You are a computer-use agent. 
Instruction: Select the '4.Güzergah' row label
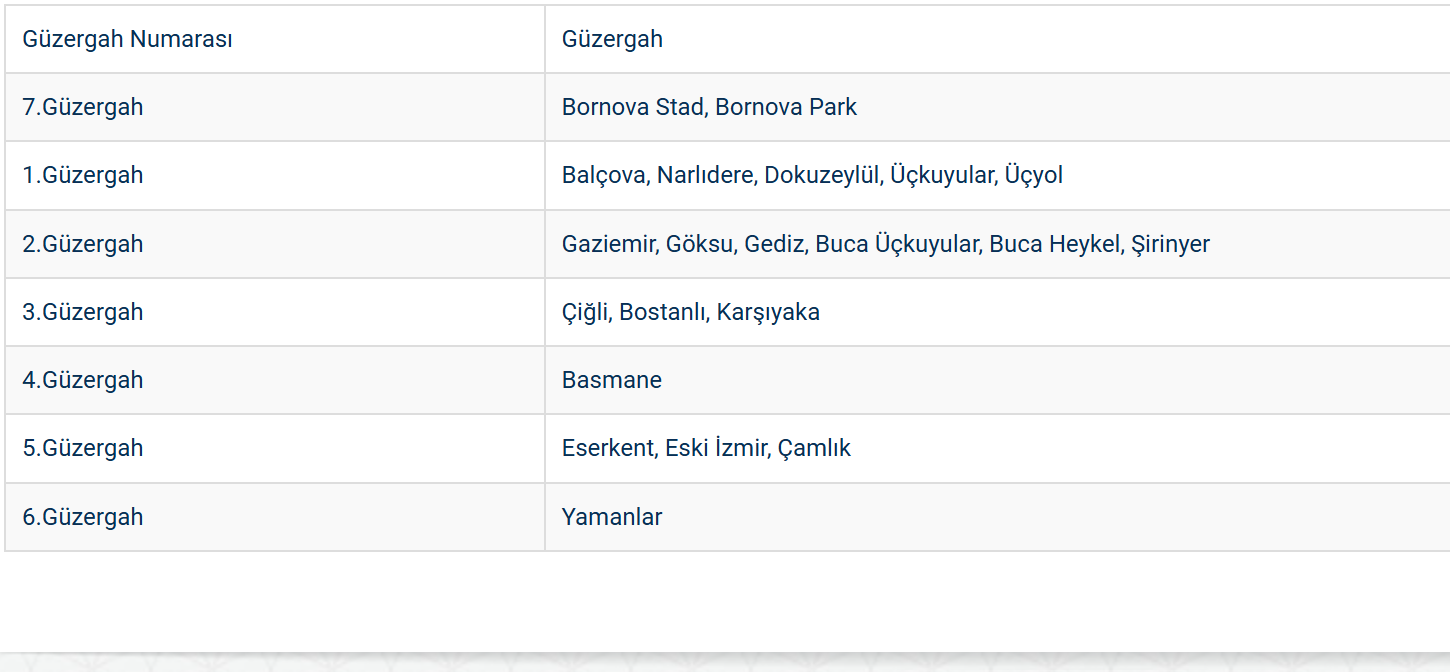pyautogui.click(x=83, y=380)
